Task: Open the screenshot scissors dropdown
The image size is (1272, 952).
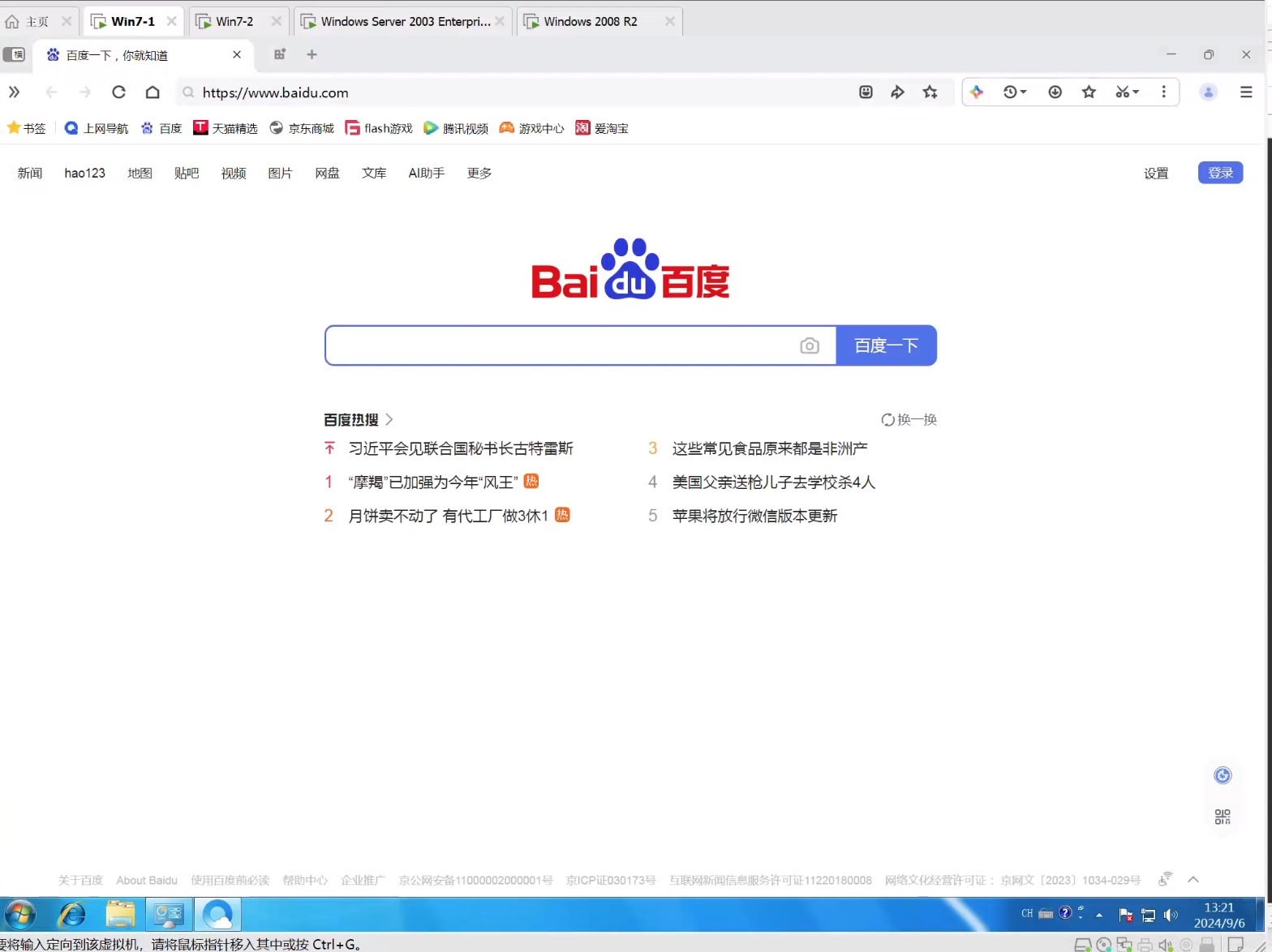Action: coord(1127,92)
